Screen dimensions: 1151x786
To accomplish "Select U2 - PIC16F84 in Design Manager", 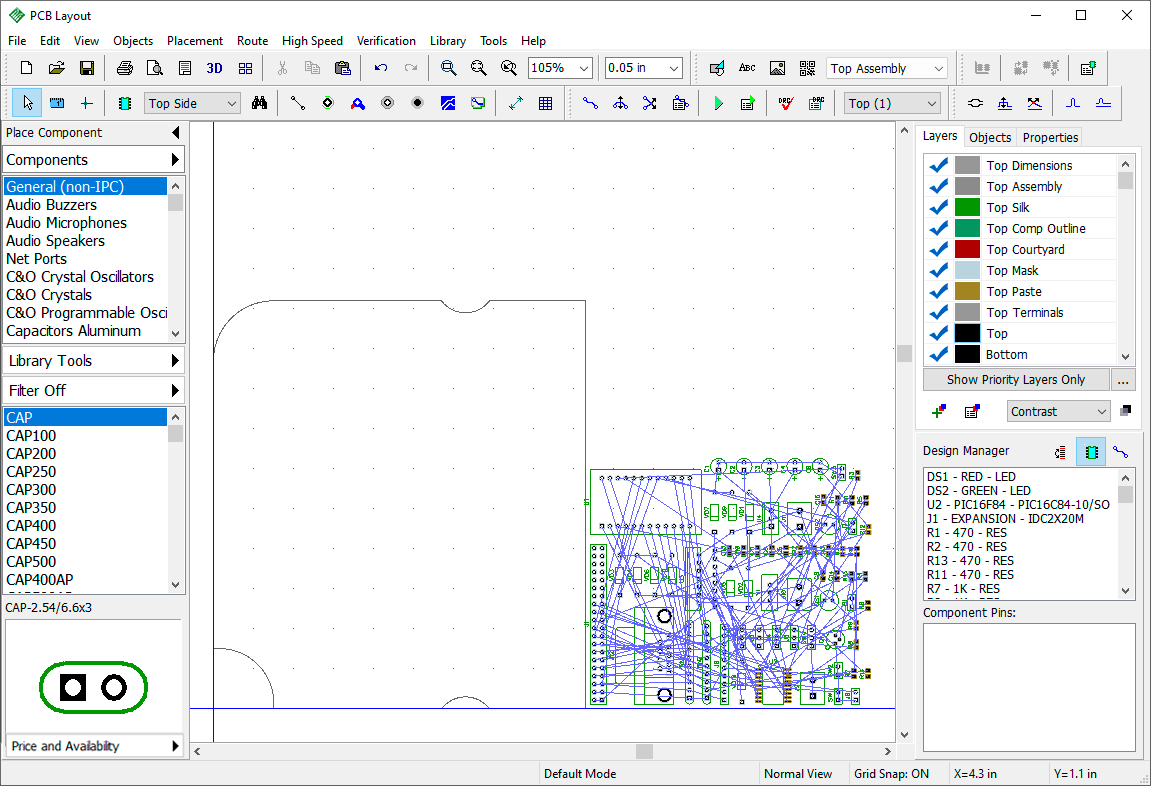I will point(1018,504).
